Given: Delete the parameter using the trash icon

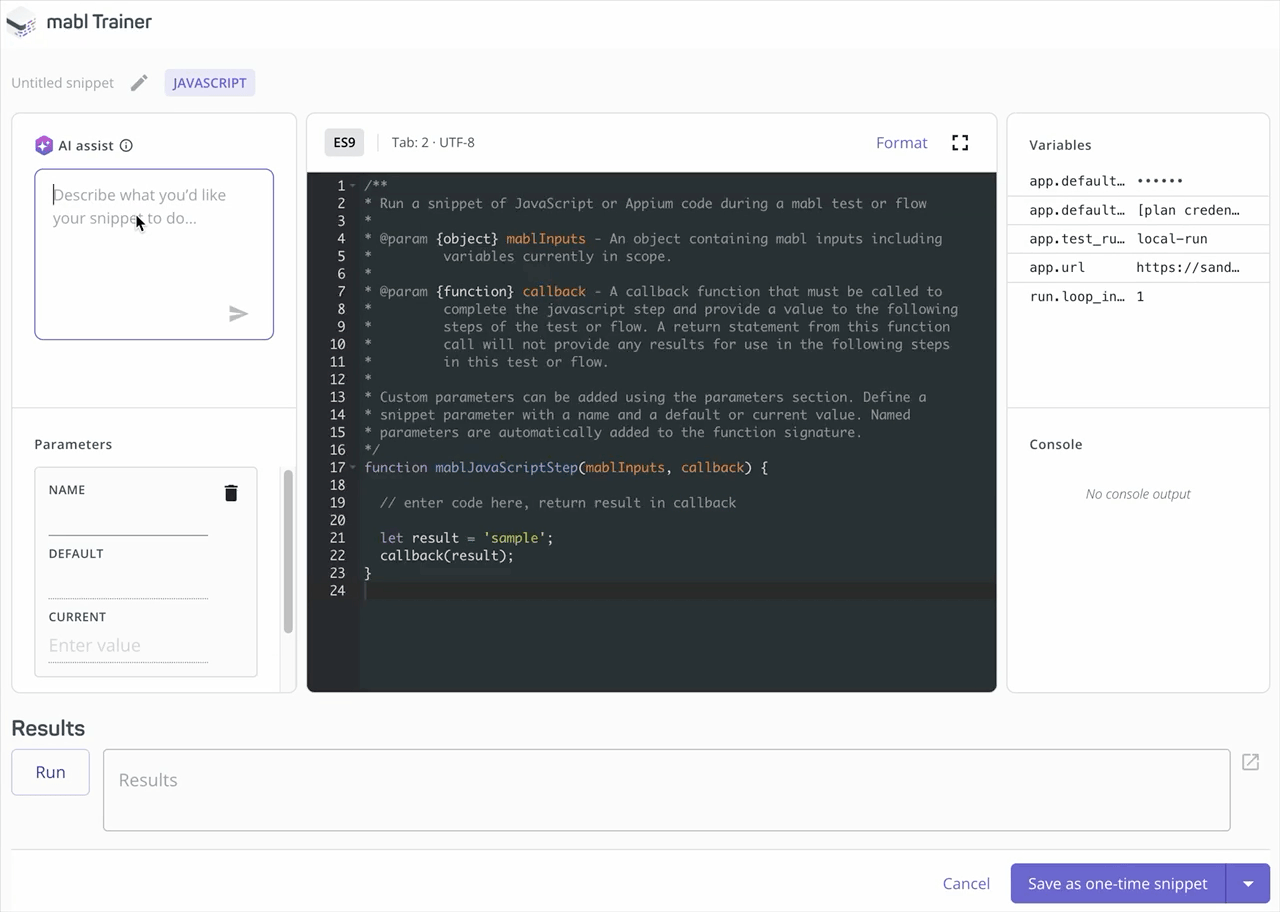Looking at the screenshot, I should pyautogui.click(x=231, y=493).
